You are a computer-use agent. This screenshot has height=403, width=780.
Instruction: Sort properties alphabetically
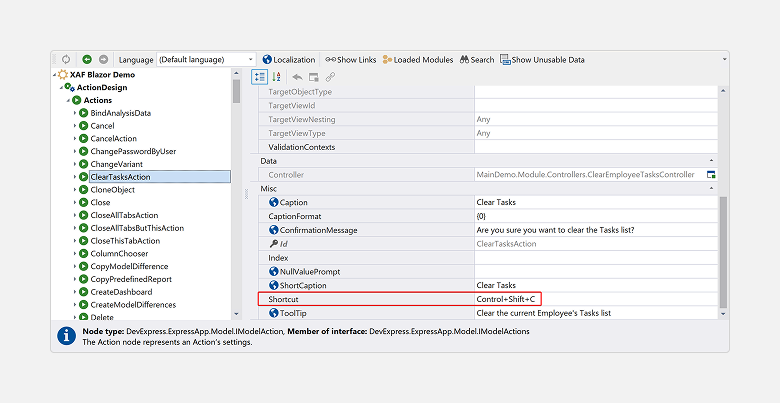[277, 77]
